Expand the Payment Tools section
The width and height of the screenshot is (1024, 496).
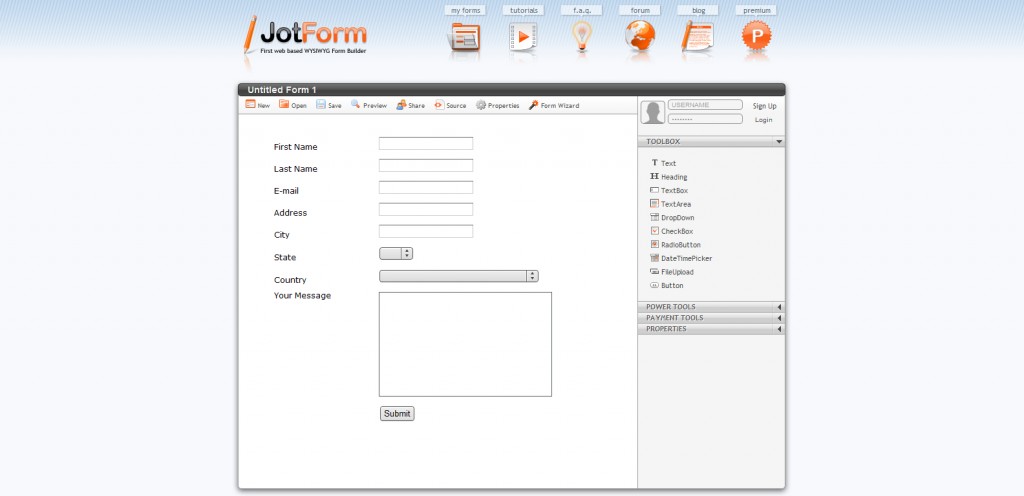pos(711,318)
